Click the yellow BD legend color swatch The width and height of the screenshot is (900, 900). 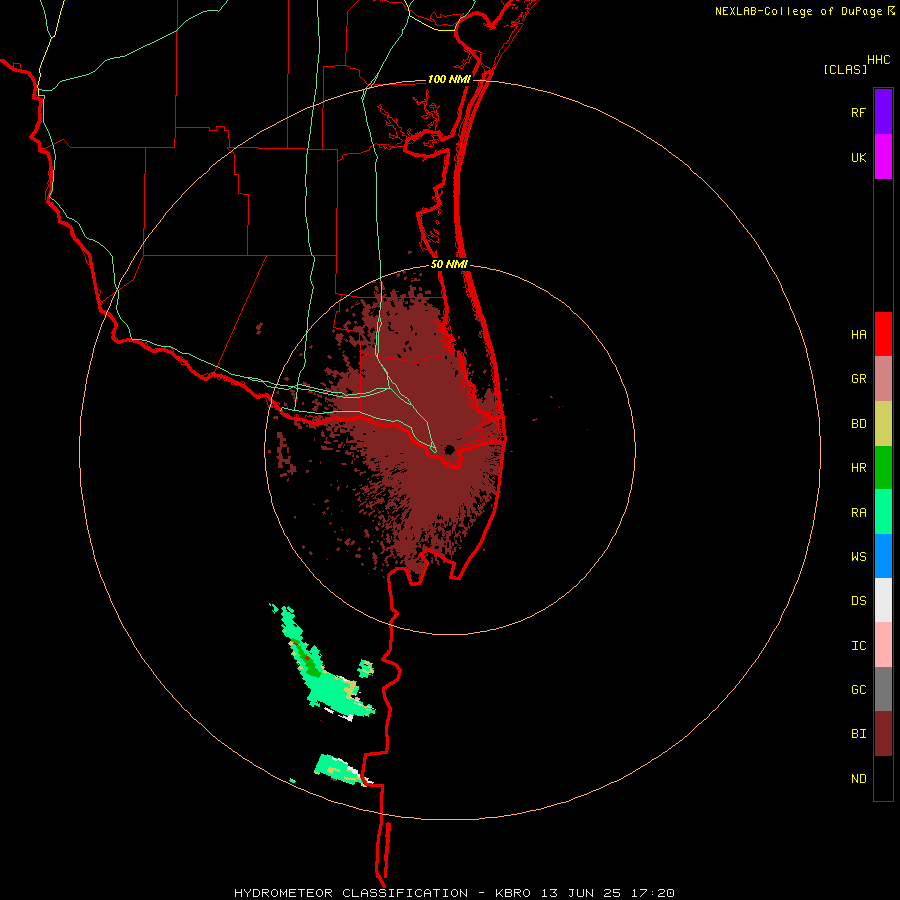[x=883, y=424]
